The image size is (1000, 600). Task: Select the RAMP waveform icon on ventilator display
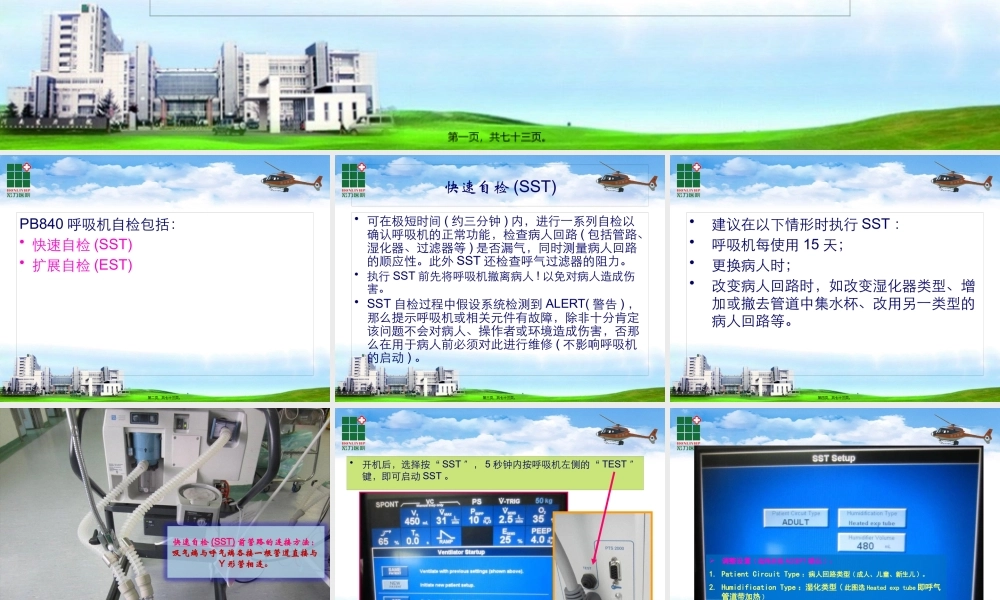[447, 537]
